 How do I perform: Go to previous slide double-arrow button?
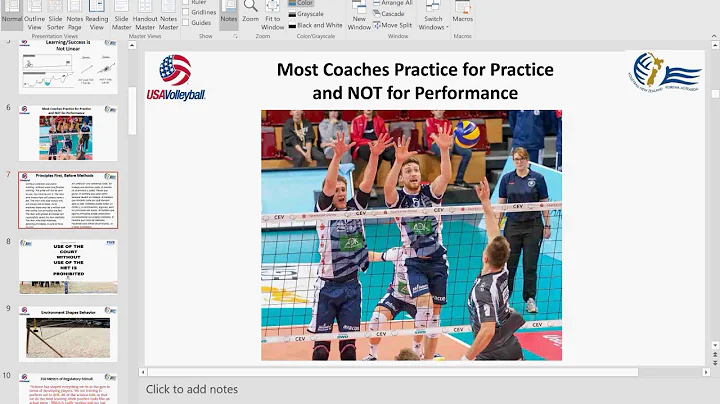click(715, 355)
